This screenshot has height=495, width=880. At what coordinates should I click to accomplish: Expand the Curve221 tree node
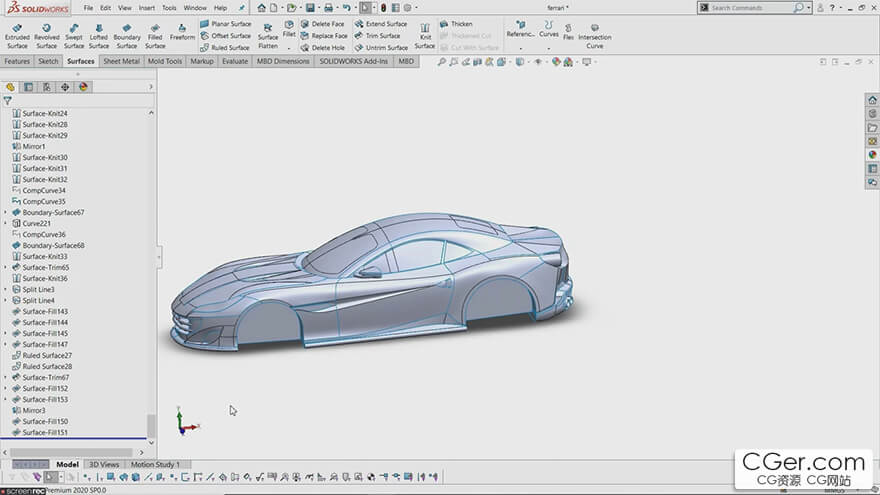(6, 223)
